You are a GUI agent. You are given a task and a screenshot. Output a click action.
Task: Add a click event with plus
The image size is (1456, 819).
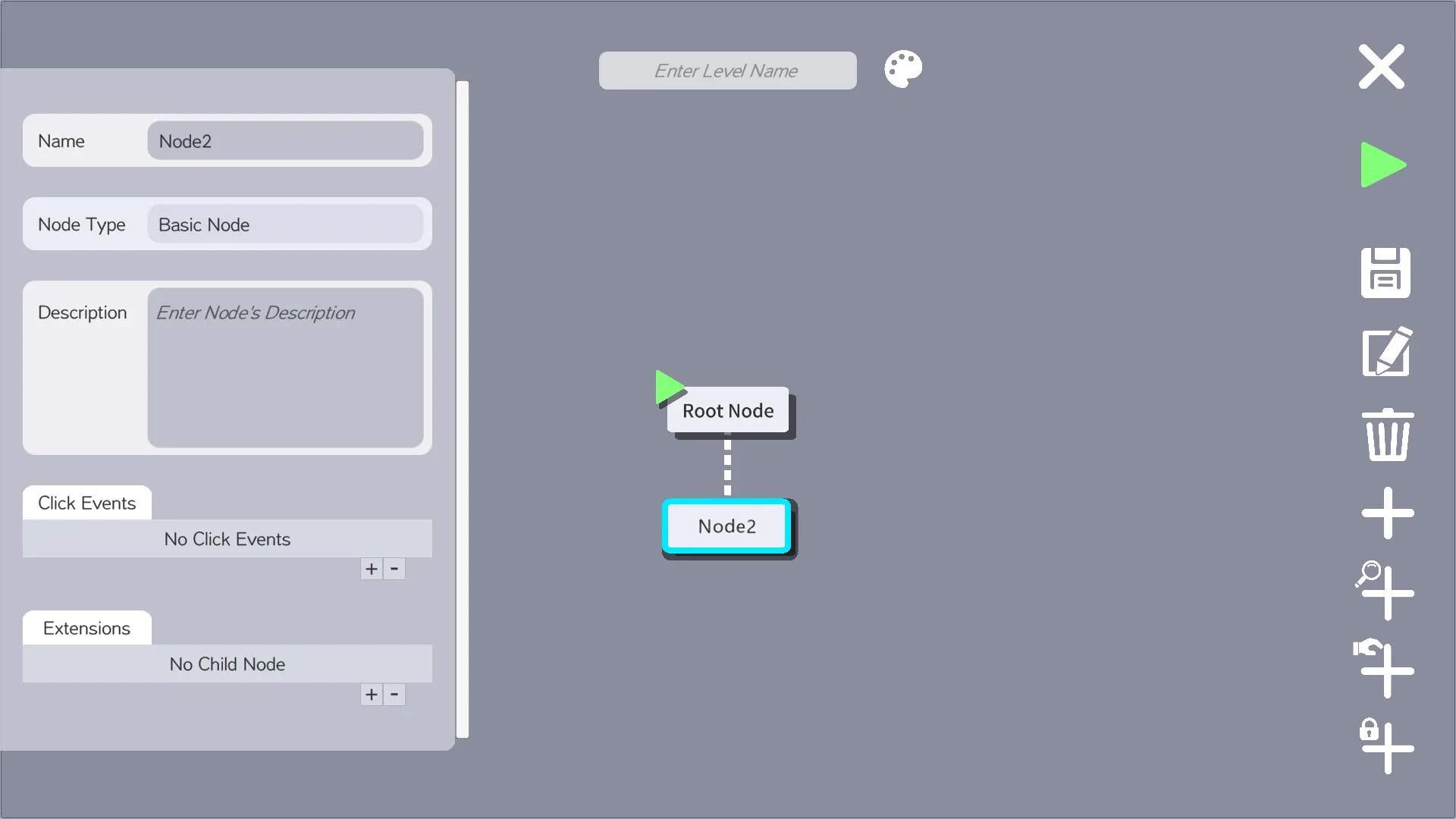[x=371, y=569]
